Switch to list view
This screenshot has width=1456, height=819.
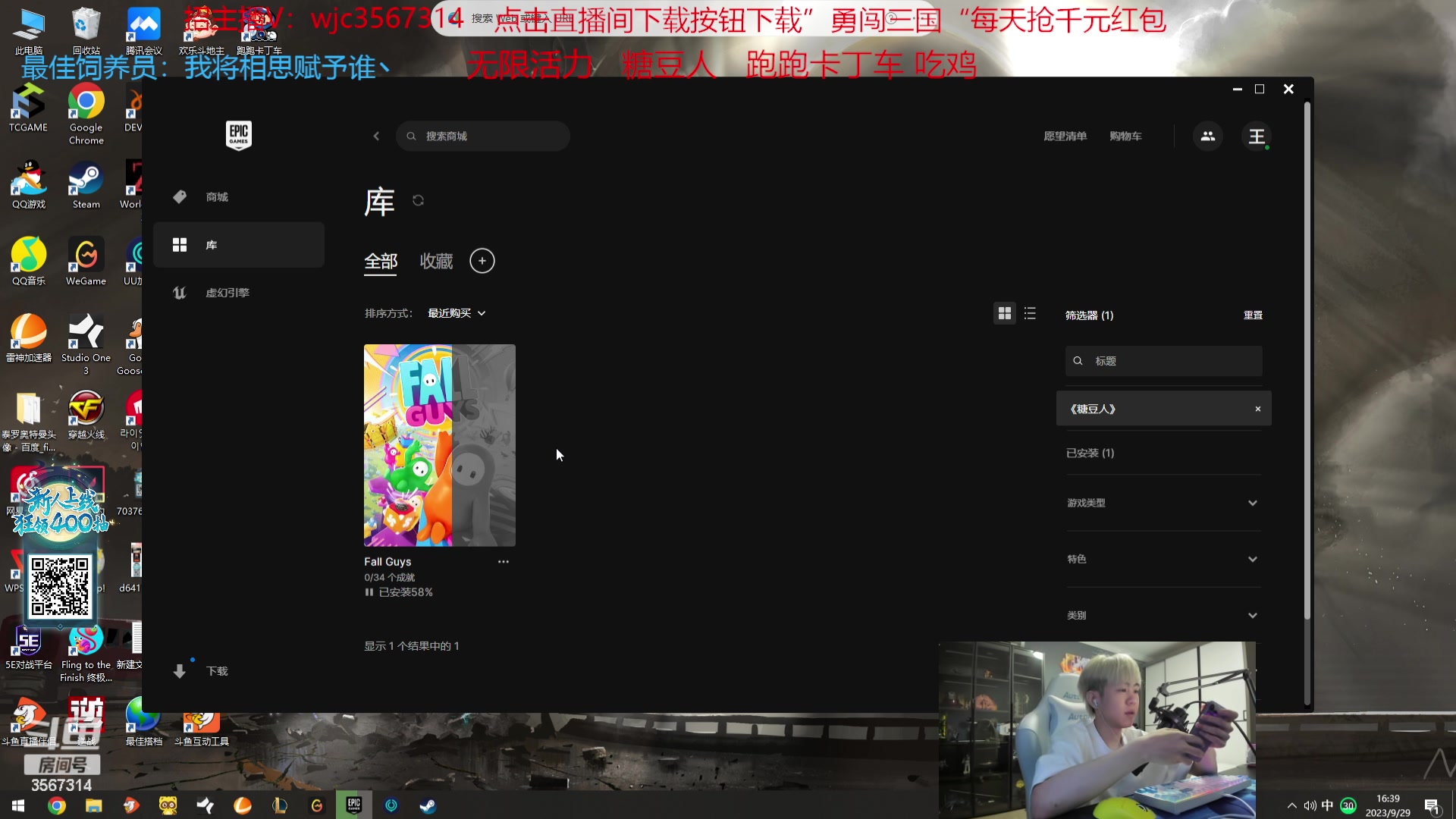[x=1030, y=313]
